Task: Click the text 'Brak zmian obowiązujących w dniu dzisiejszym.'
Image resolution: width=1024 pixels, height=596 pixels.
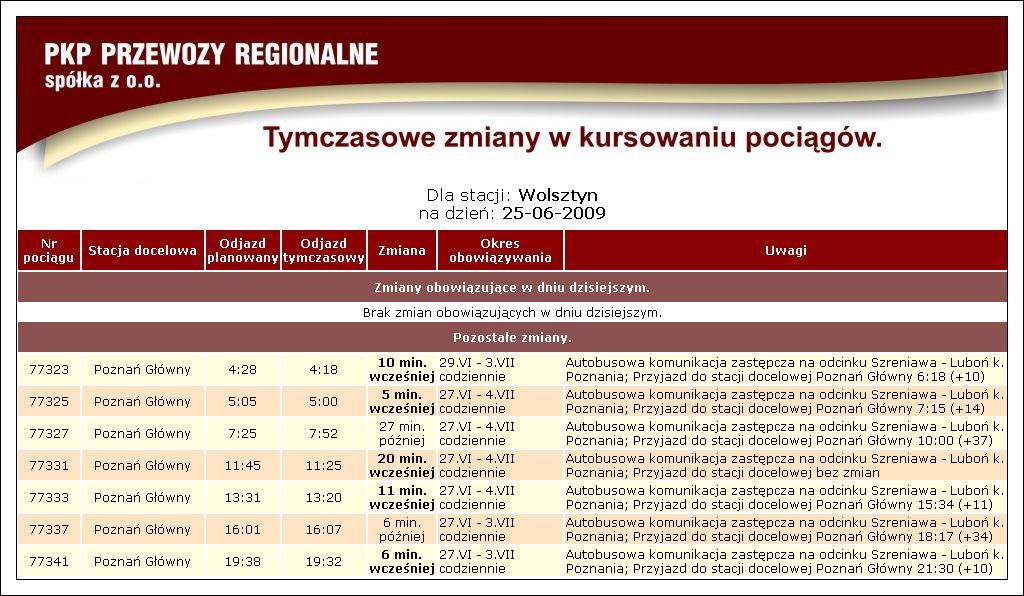Action: [x=512, y=313]
